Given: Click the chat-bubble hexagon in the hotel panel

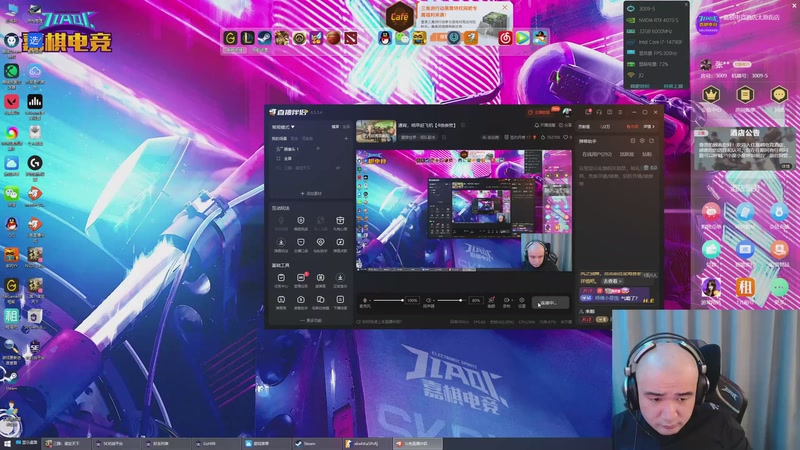Looking at the screenshot, I should pos(779,95).
